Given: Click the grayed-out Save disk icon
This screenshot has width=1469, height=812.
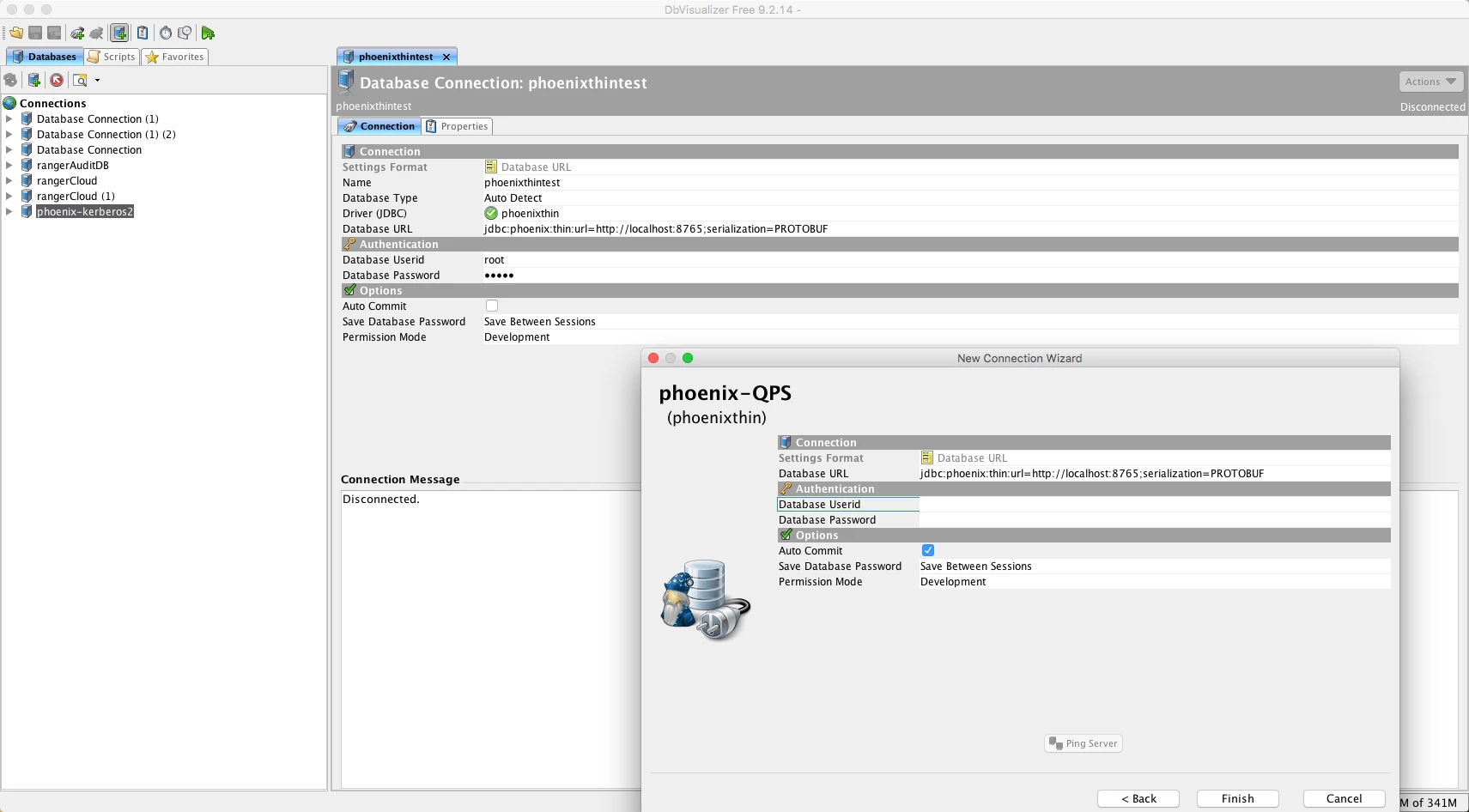Looking at the screenshot, I should point(35,33).
